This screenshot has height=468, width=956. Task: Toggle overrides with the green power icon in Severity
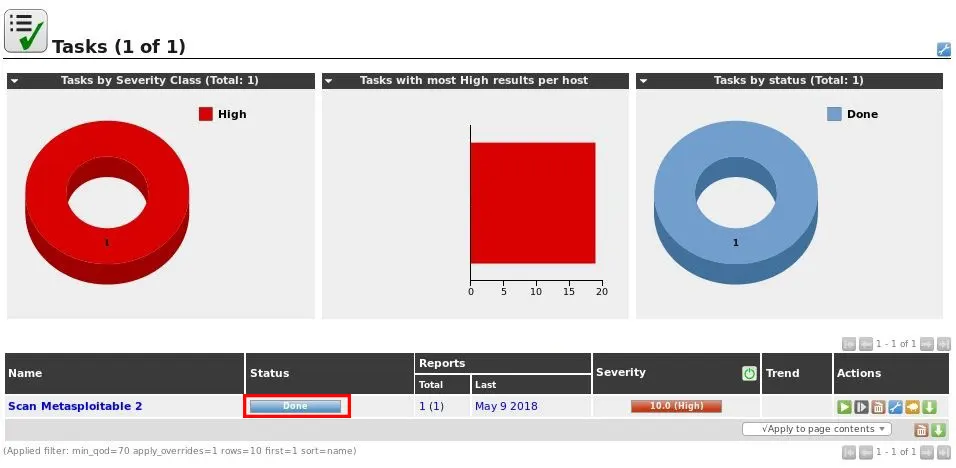749,373
